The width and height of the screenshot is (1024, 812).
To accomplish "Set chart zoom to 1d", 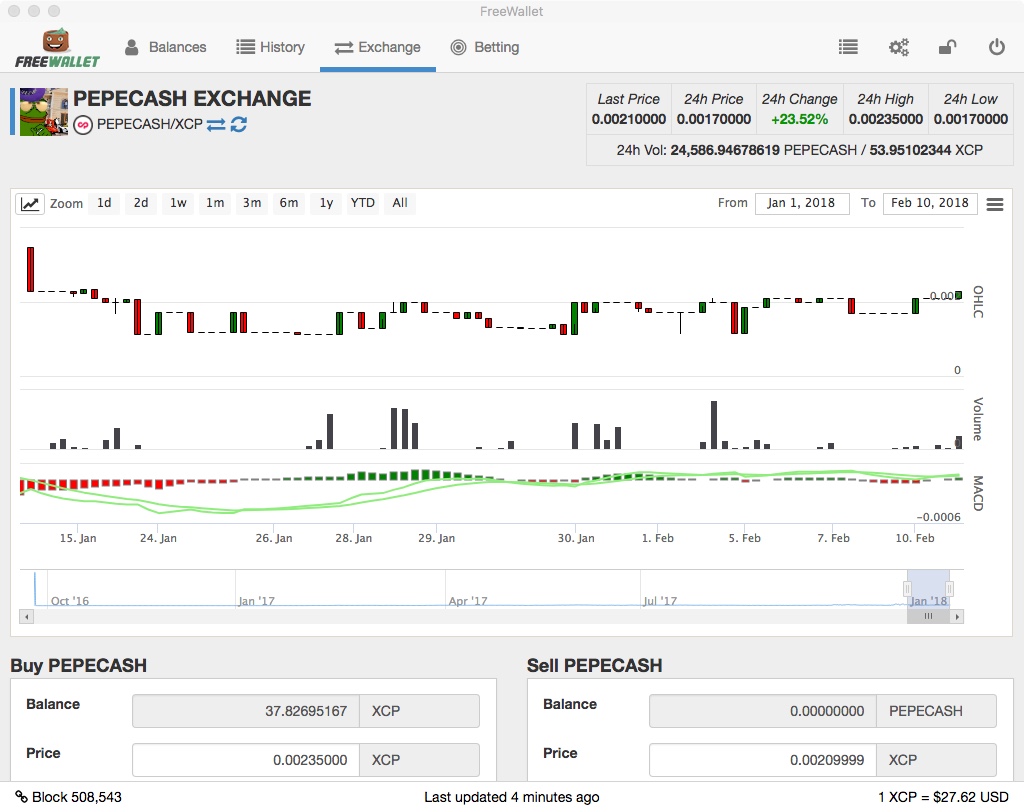I will [104, 203].
